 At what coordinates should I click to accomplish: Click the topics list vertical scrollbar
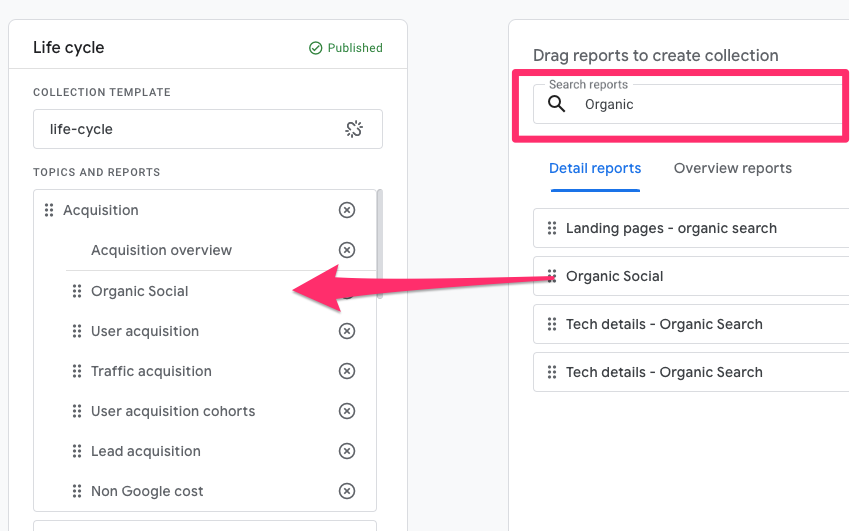click(x=380, y=230)
